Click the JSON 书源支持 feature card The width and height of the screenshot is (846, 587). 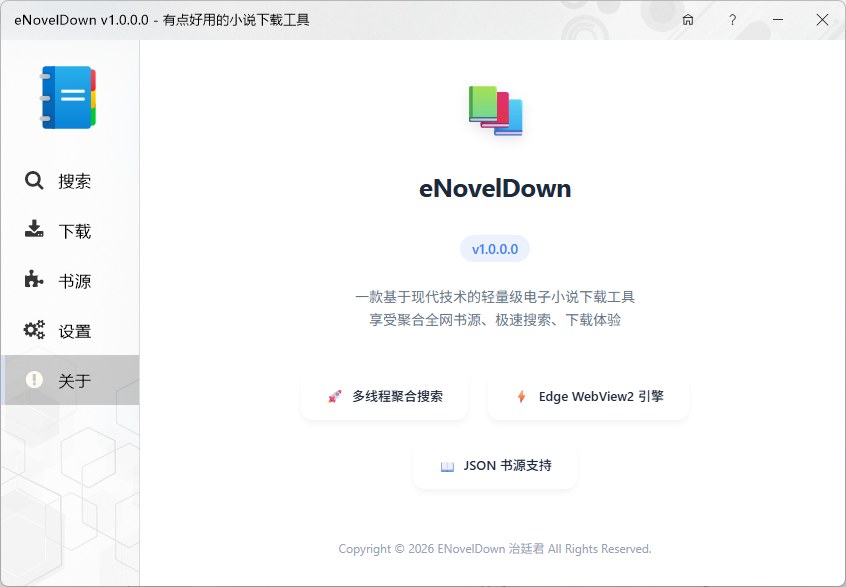pyautogui.click(x=495, y=465)
